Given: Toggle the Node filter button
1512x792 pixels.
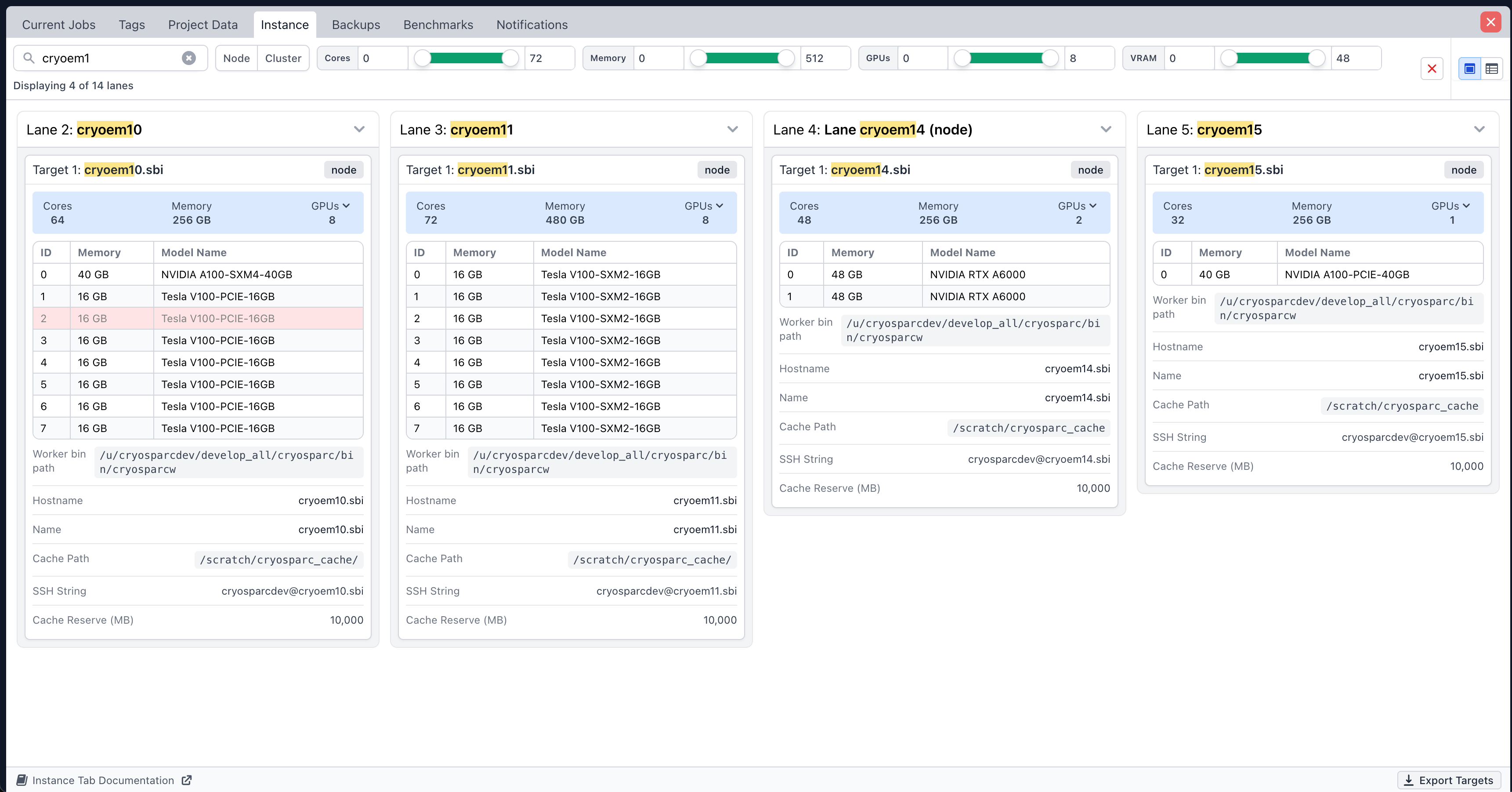Looking at the screenshot, I should pos(236,58).
